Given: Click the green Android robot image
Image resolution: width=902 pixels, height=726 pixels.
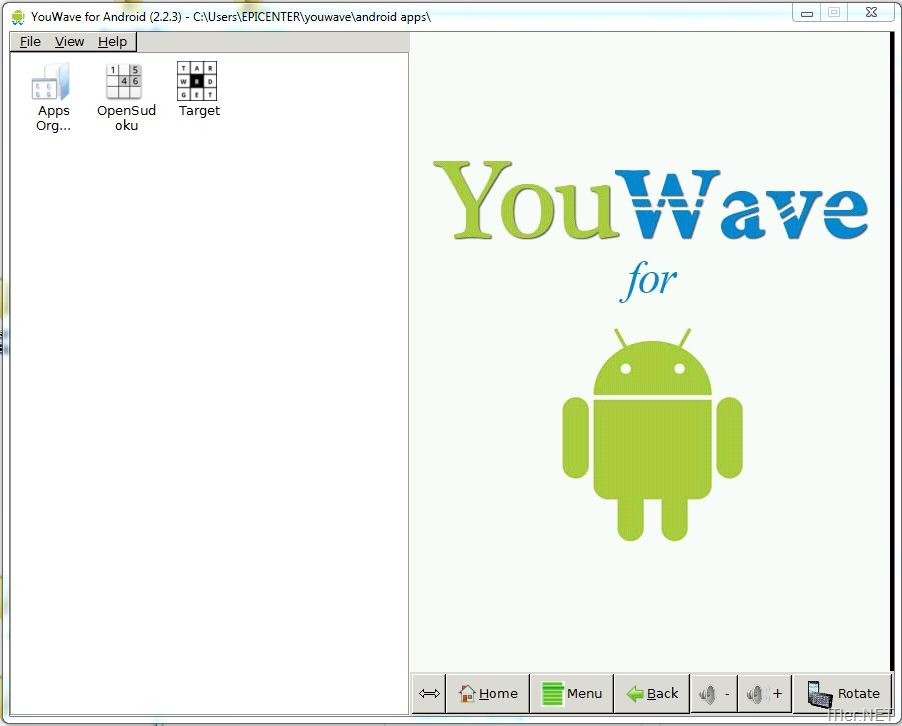Looking at the screenshot, I should point(652,435).
